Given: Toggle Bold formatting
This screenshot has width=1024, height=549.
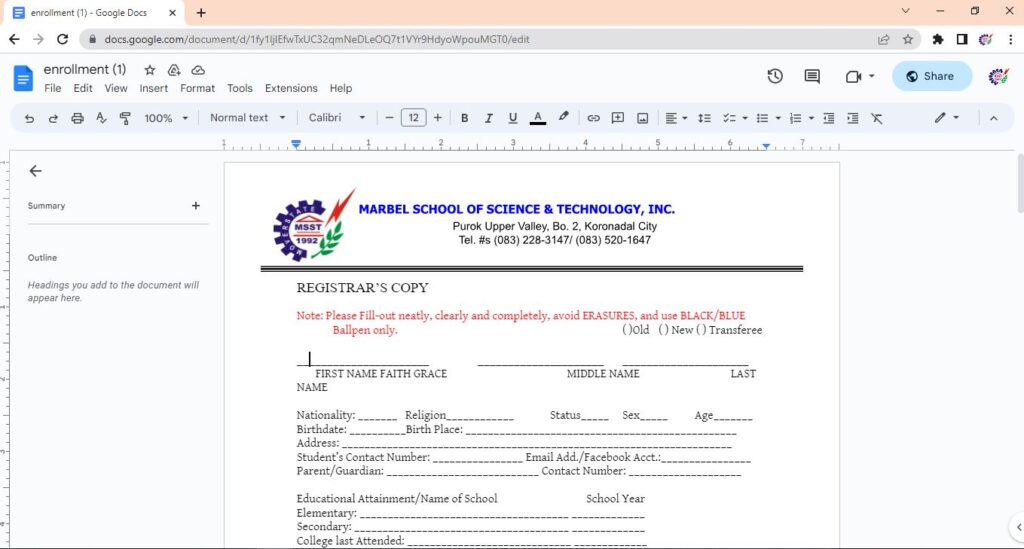Looking at the screenshot, I should (464, 118).
